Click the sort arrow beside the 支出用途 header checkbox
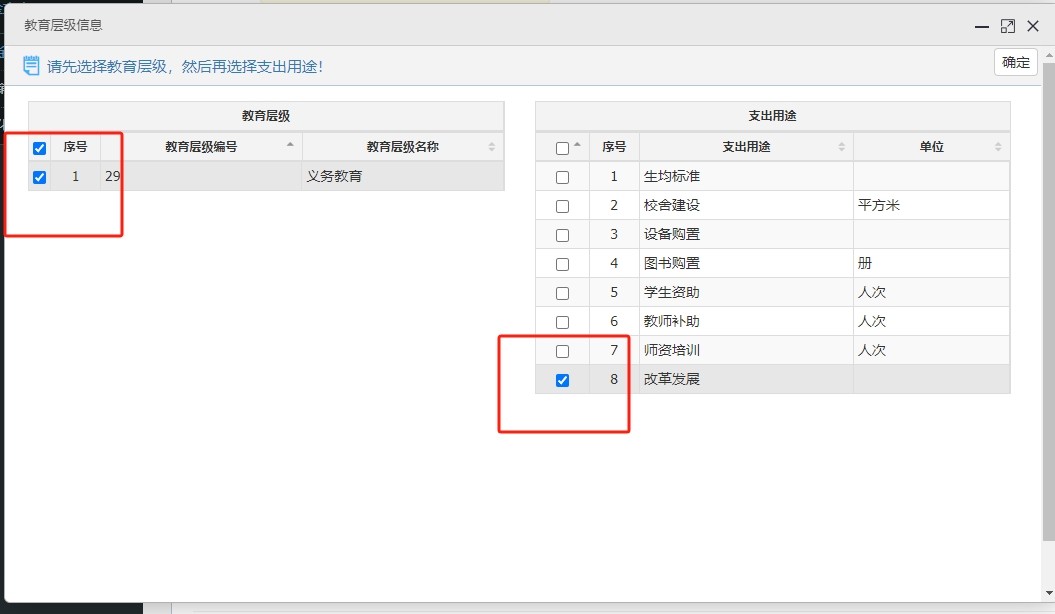 (x=577, y=145)
